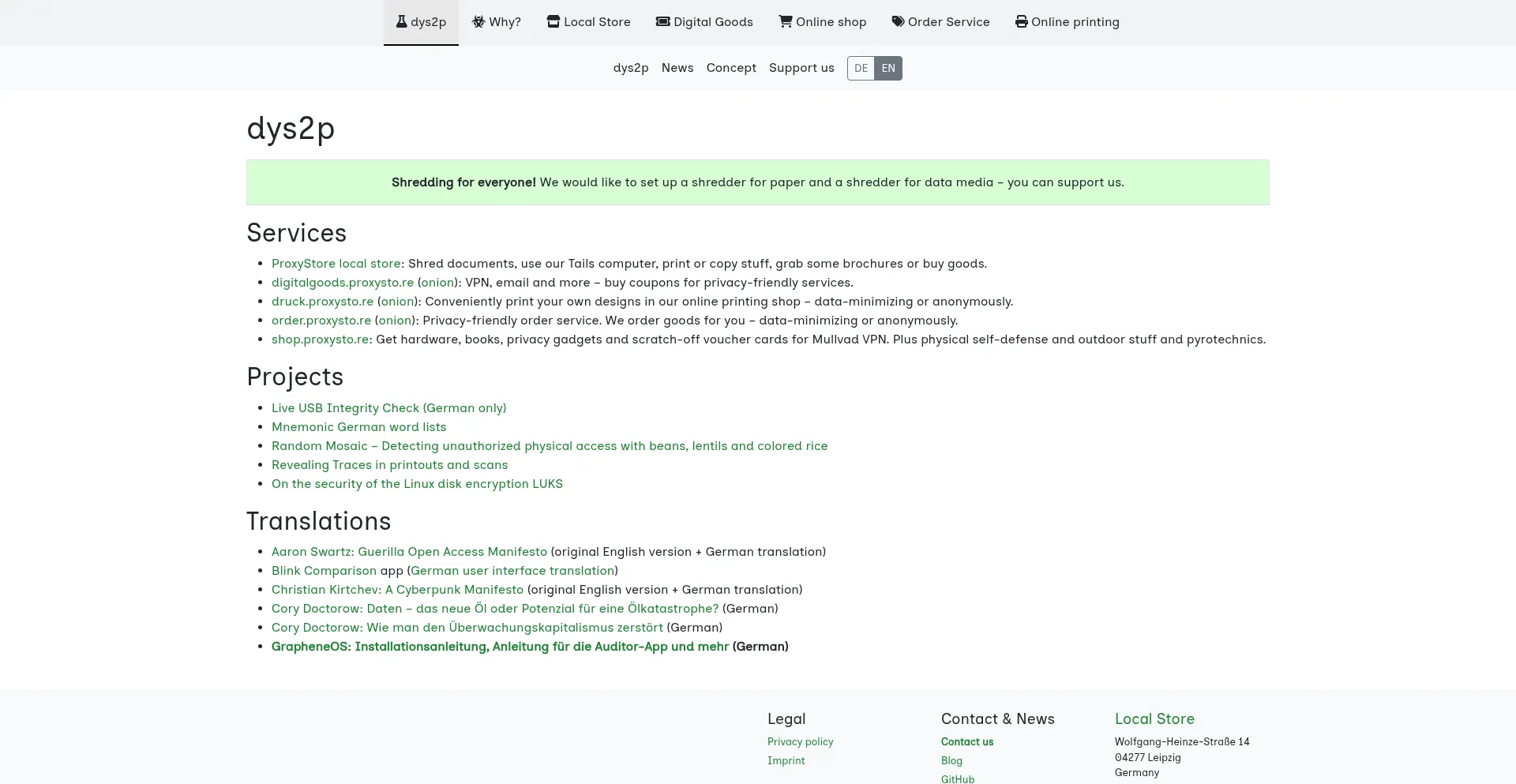Open the News submenu item
This screenshot has height=784, width=1516.
click(677, 68)
